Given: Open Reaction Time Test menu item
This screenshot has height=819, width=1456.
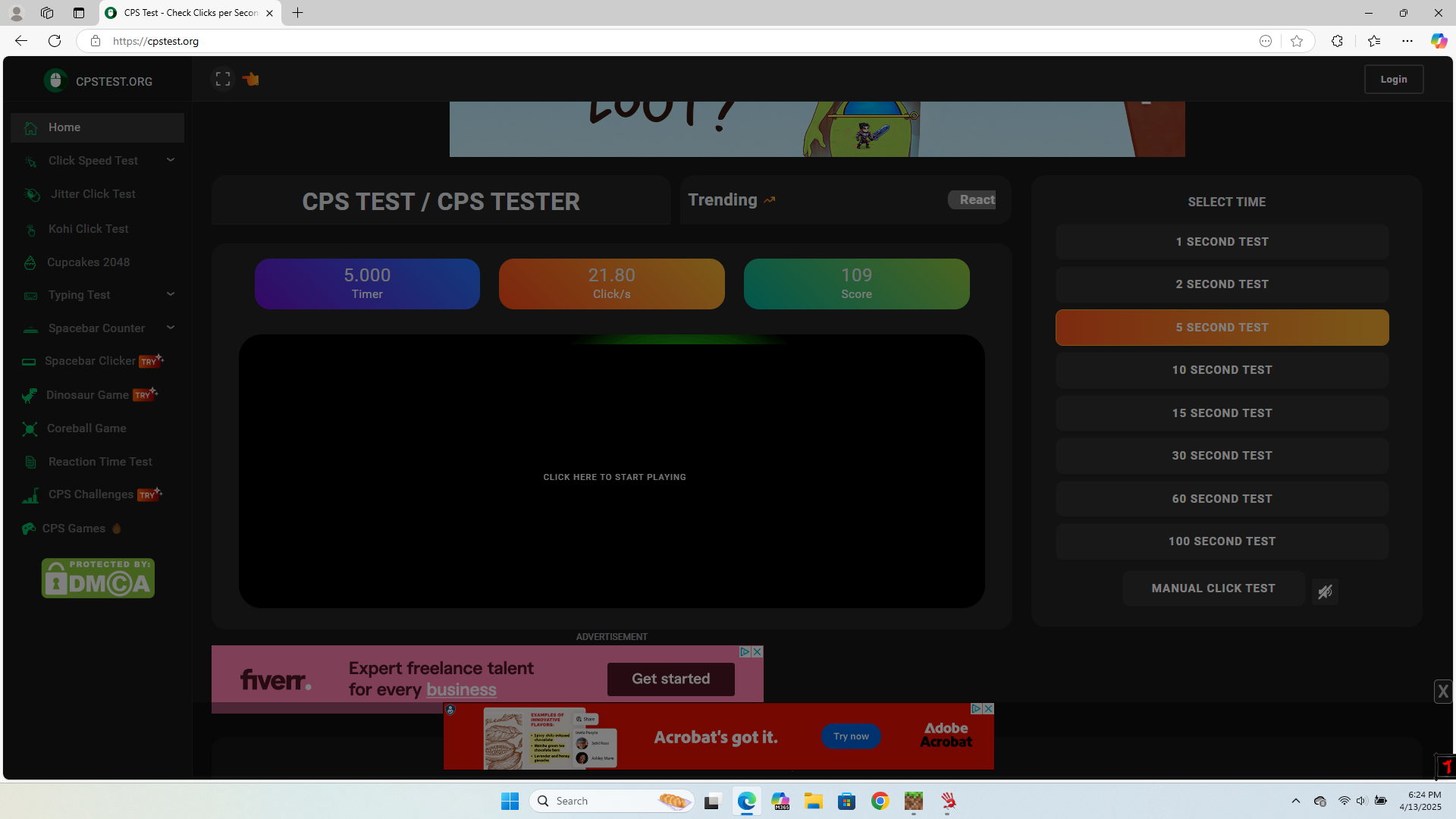Looking at the screenshot, I should pos(100,462).
